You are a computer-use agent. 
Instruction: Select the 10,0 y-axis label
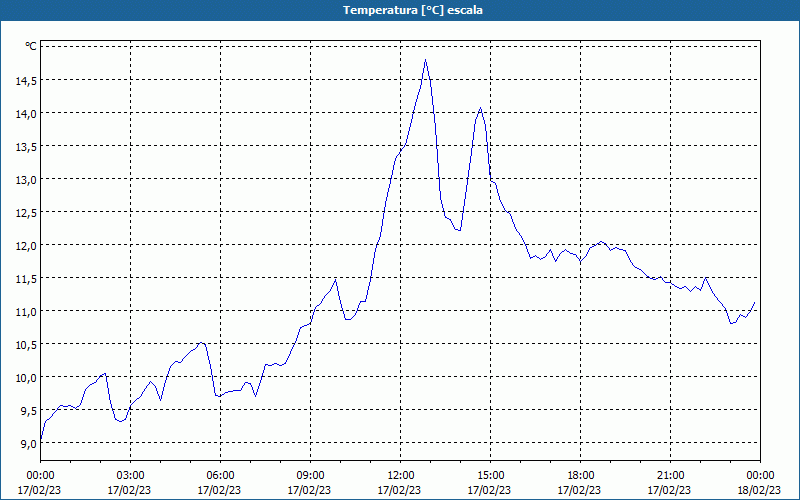pos(26,378)
